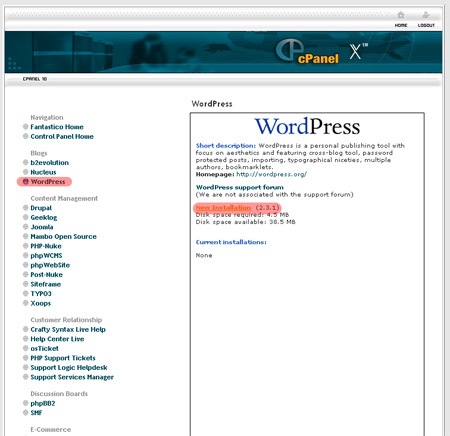Open Mambo Open Source entry
Viewport: 450px width, 436px height.
[63, 237]
